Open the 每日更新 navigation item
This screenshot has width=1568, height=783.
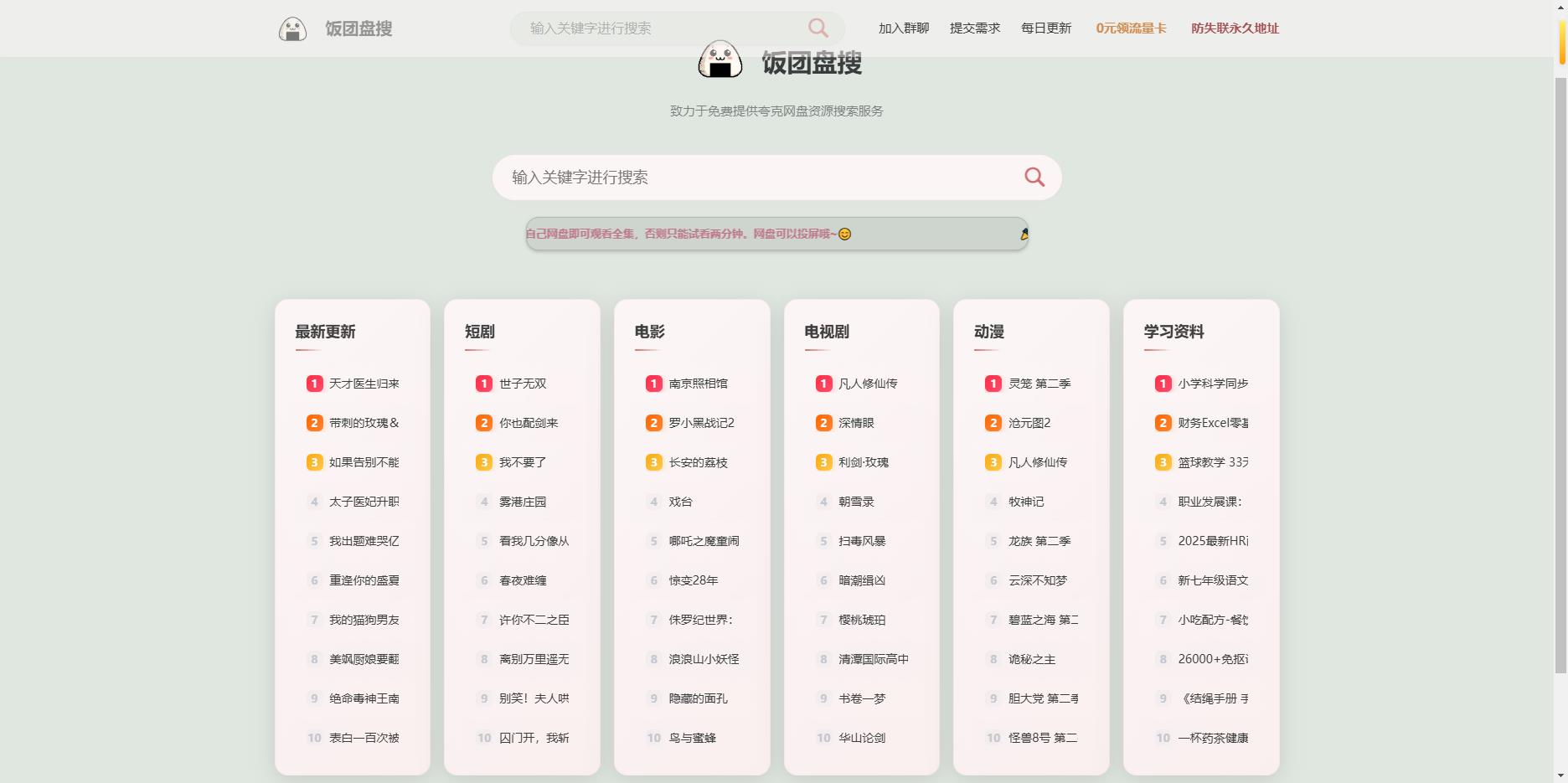click(1045, 28)
